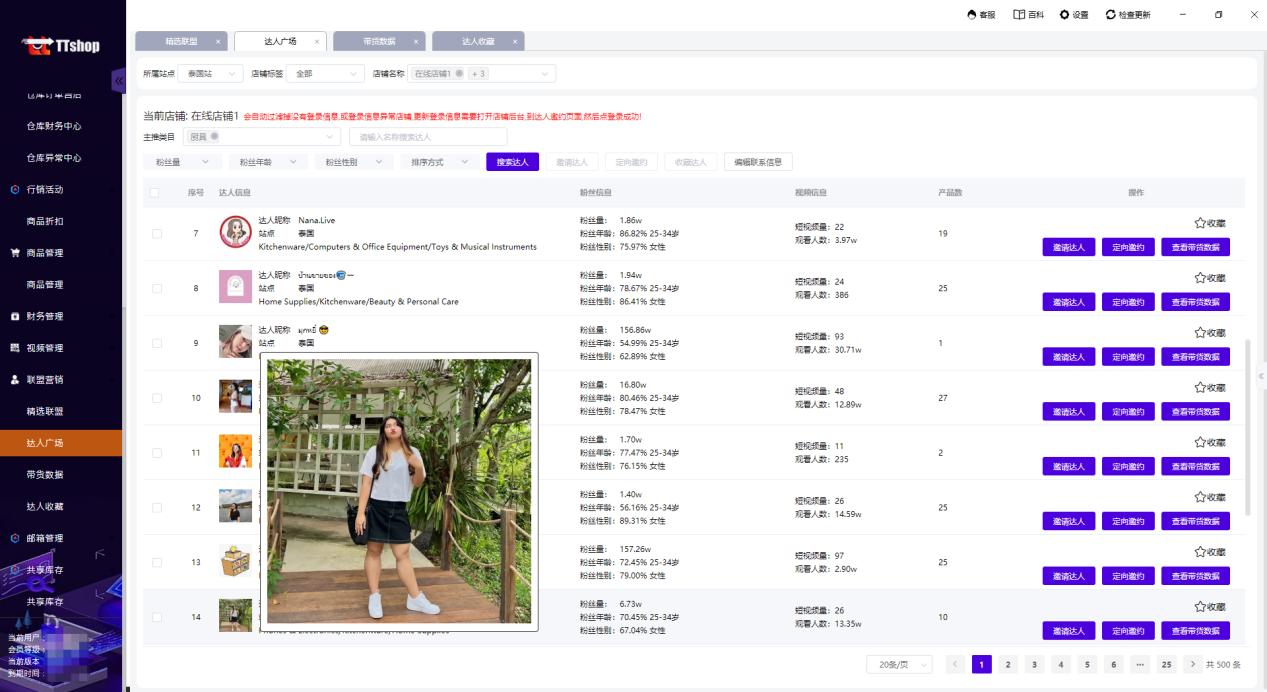Open the 所属站点 泰国站 dropdown

[208, 73]
